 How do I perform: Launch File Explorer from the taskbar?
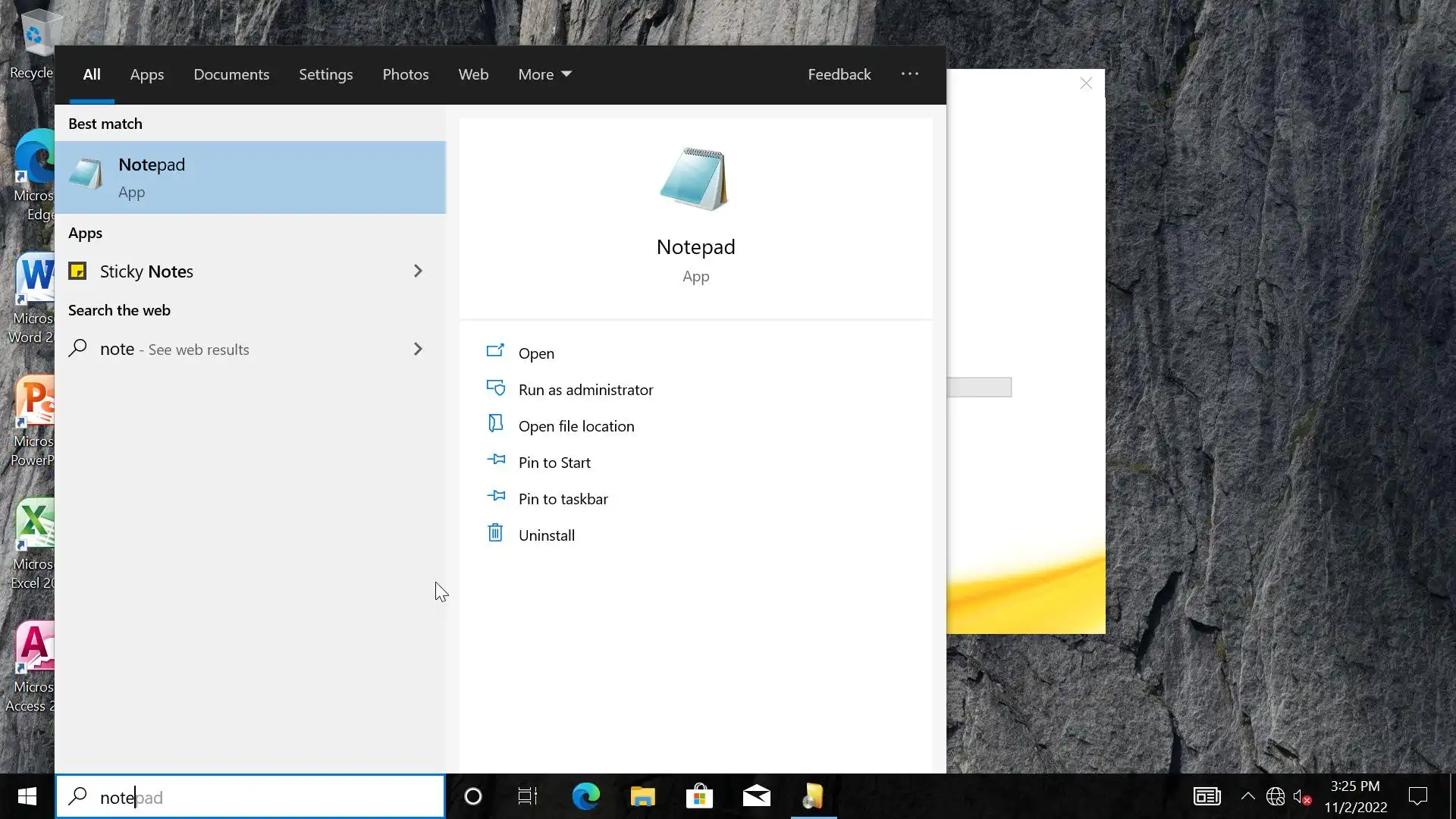pos(642,796)
